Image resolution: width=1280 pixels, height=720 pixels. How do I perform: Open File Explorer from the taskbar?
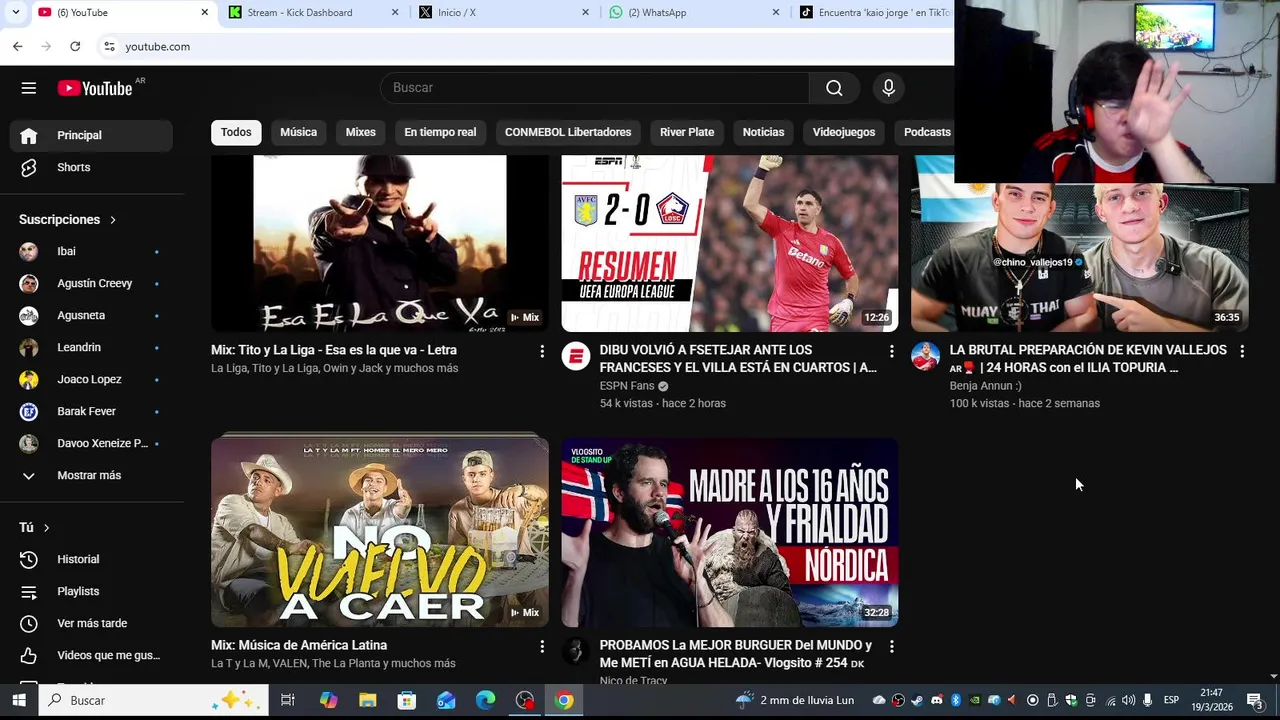367,700
